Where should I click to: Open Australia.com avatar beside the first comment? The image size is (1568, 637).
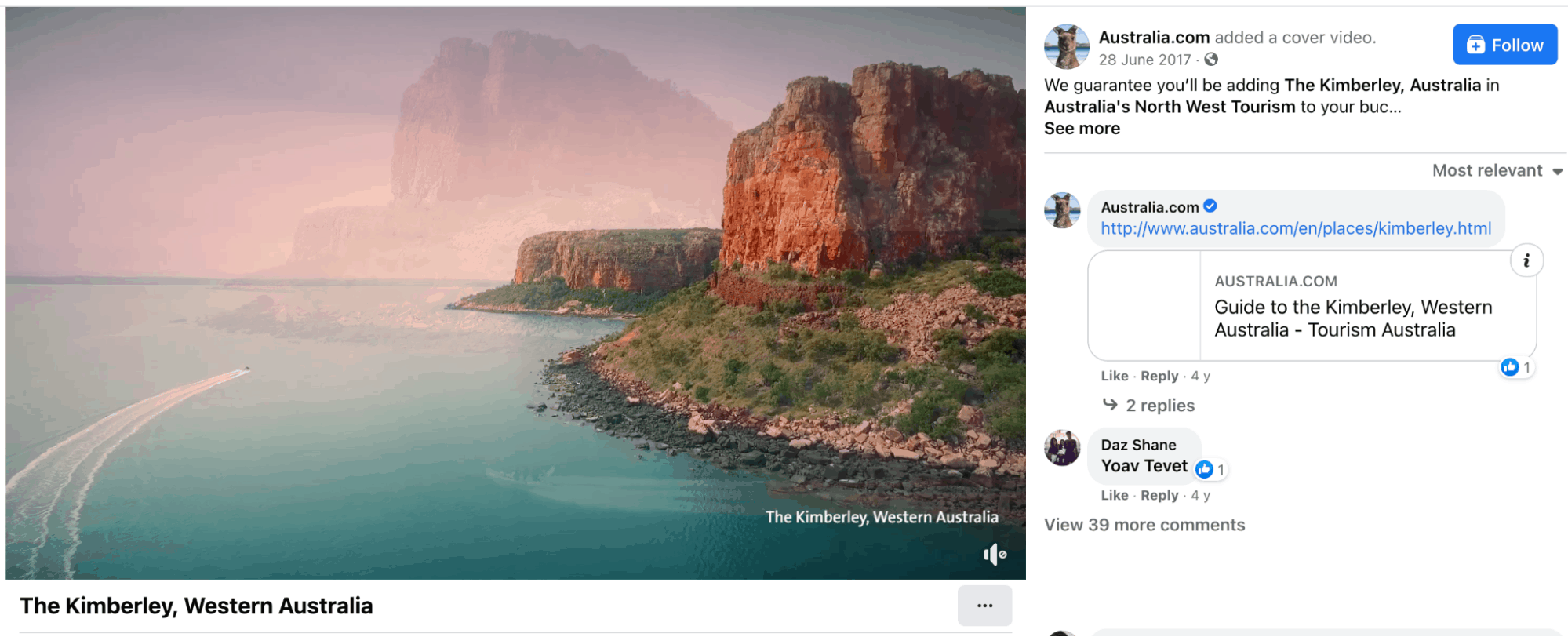click(1062, 210)
